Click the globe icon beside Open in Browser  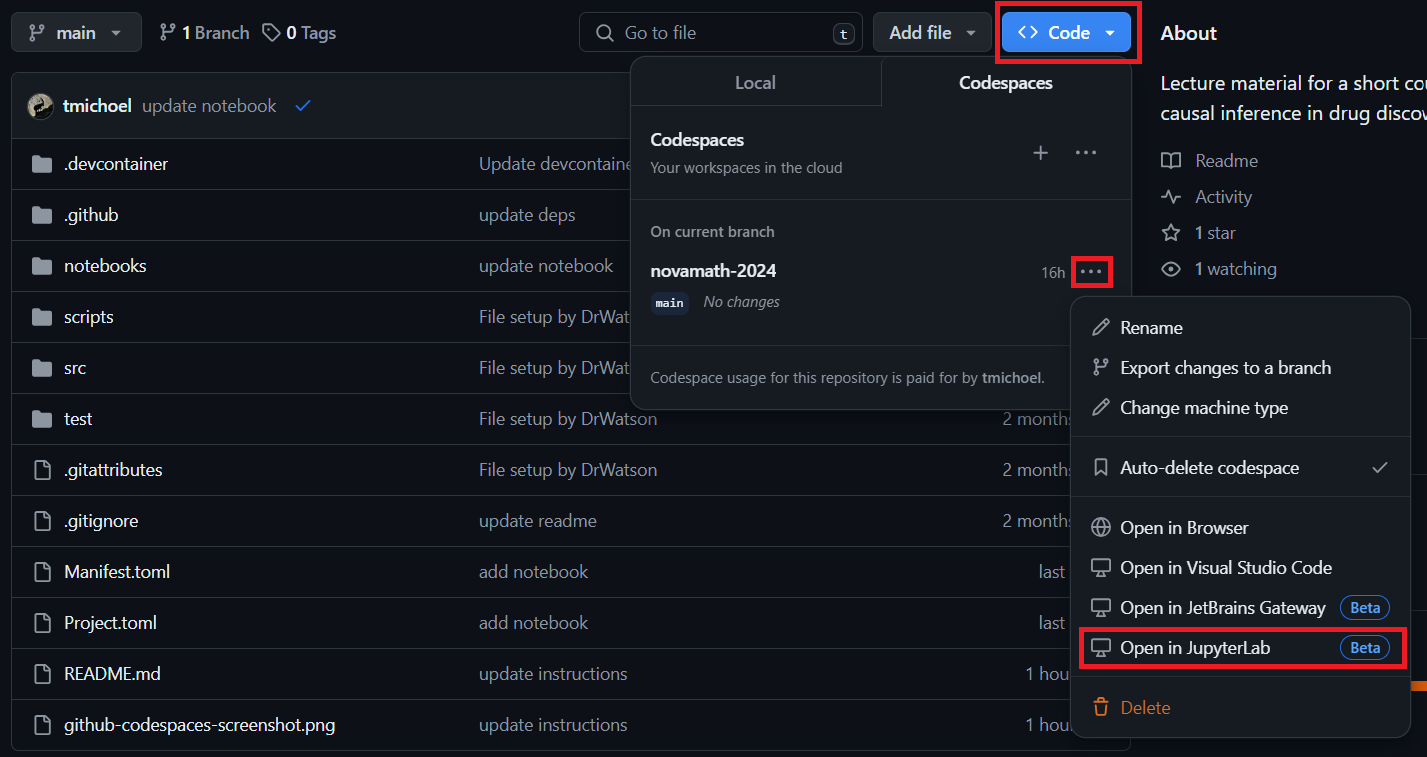pyautogui.click(x=1101, y=528)
